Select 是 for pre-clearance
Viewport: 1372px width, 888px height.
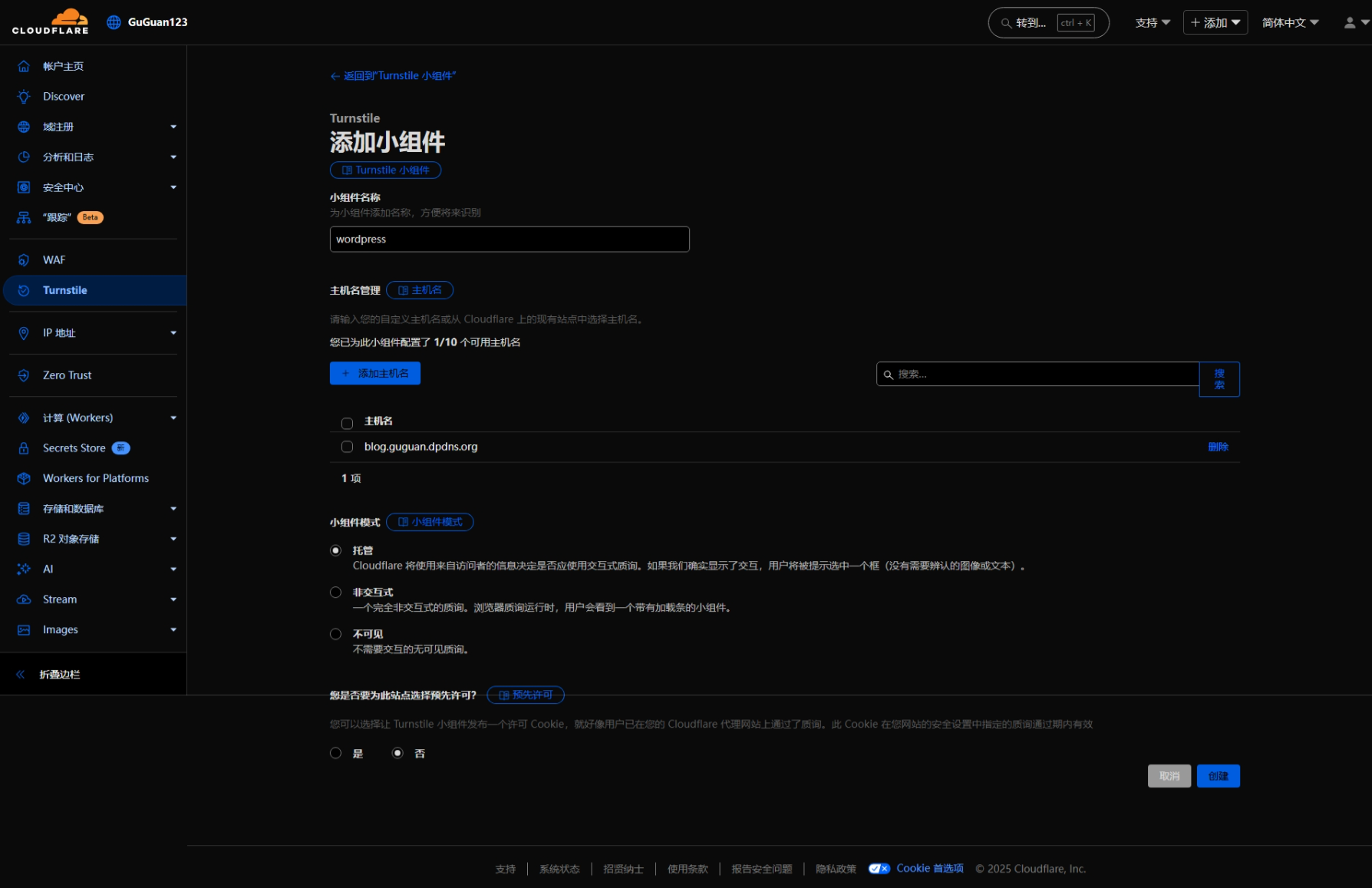(335, 753)
